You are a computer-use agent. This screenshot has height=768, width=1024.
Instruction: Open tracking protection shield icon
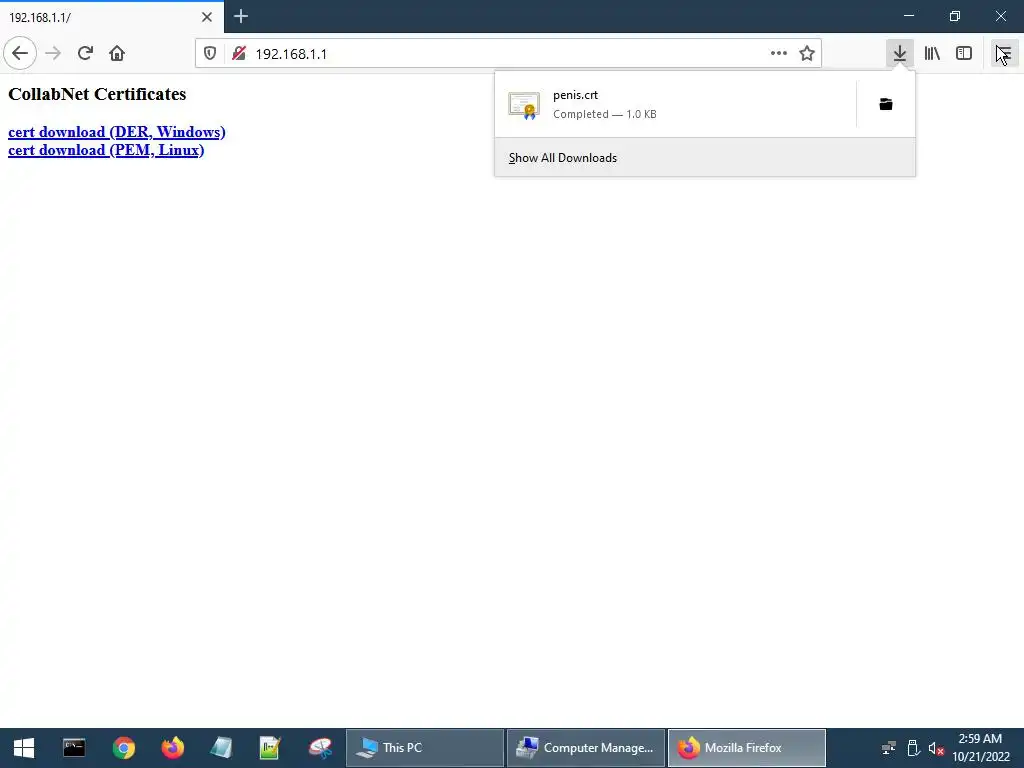click(x=210, y=54)
